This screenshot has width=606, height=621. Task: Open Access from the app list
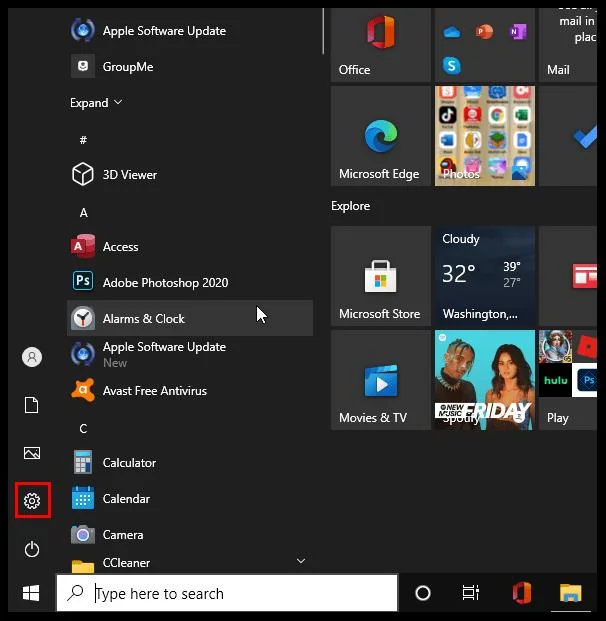point(190,246)
